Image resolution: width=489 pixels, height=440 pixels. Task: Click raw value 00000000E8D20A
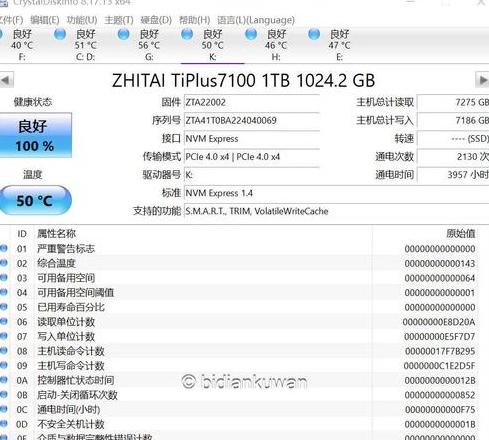439,322
